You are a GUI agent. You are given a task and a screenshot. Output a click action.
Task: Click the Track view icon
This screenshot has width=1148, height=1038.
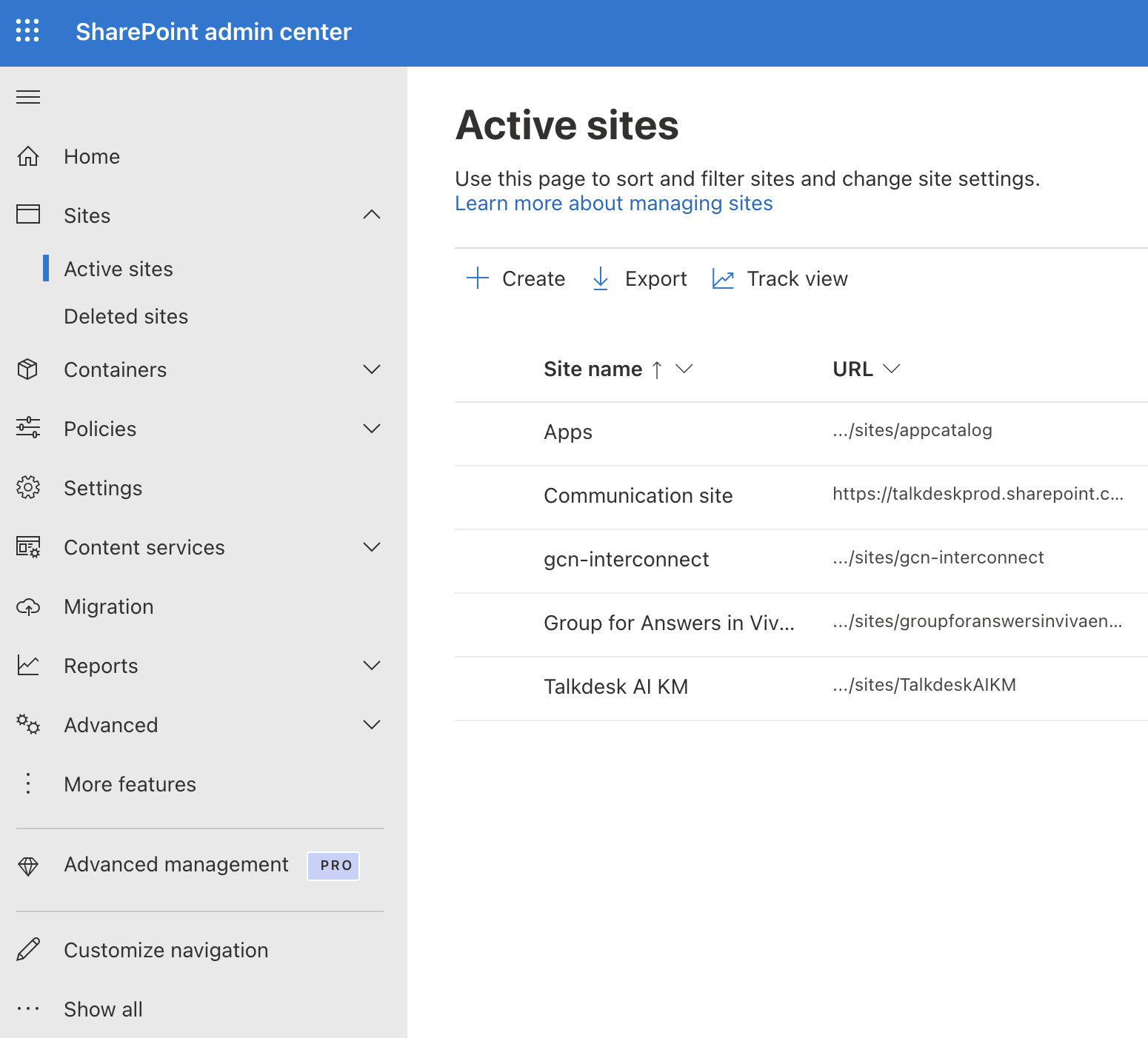click(x=723, y=278)
